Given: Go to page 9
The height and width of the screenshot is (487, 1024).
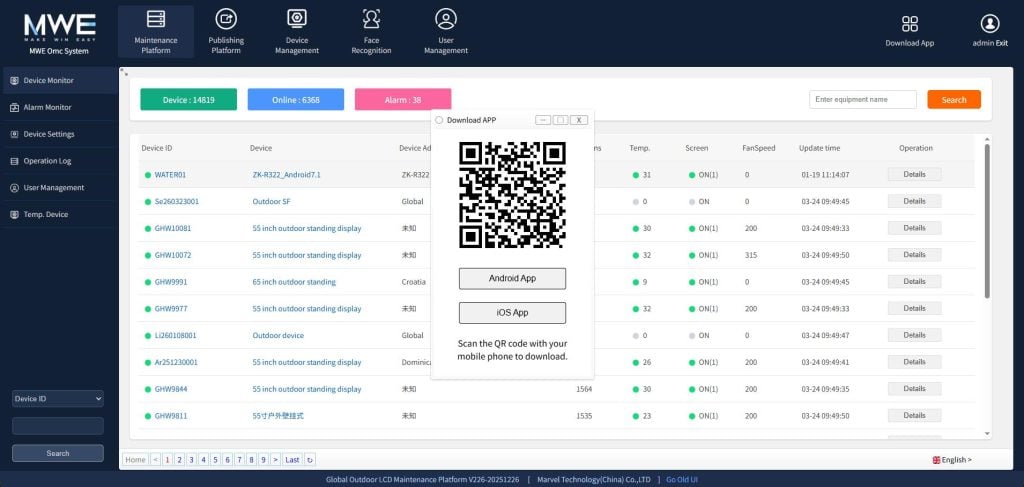Looking at the screenshot, I should coord(263,460).
